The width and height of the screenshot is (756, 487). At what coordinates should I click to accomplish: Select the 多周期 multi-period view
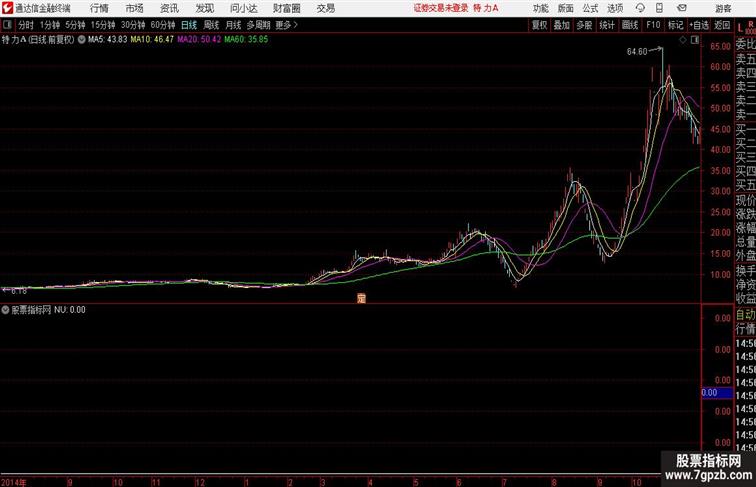point(258,25)
